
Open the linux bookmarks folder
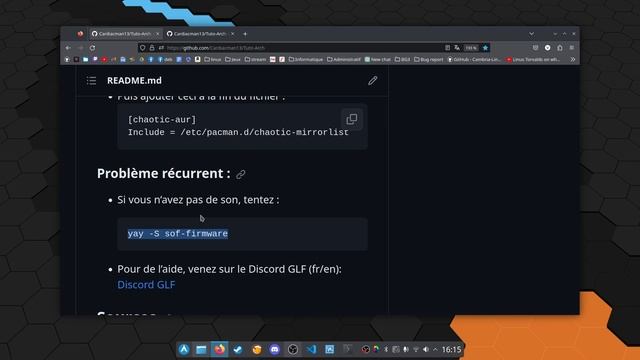click(x=213, y=59)
